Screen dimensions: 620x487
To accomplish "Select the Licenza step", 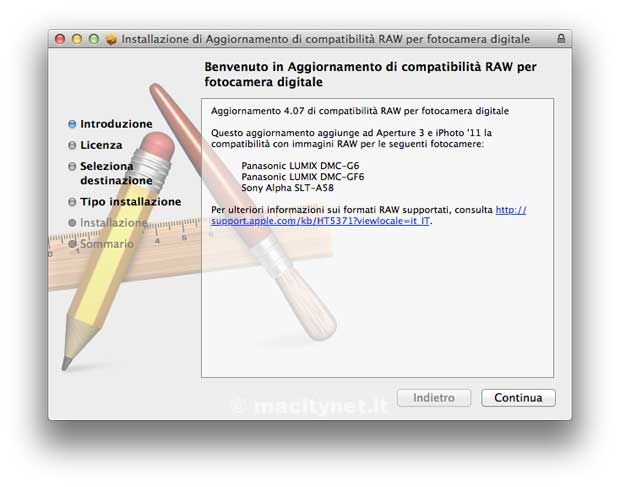I will (x=101, y=145).
